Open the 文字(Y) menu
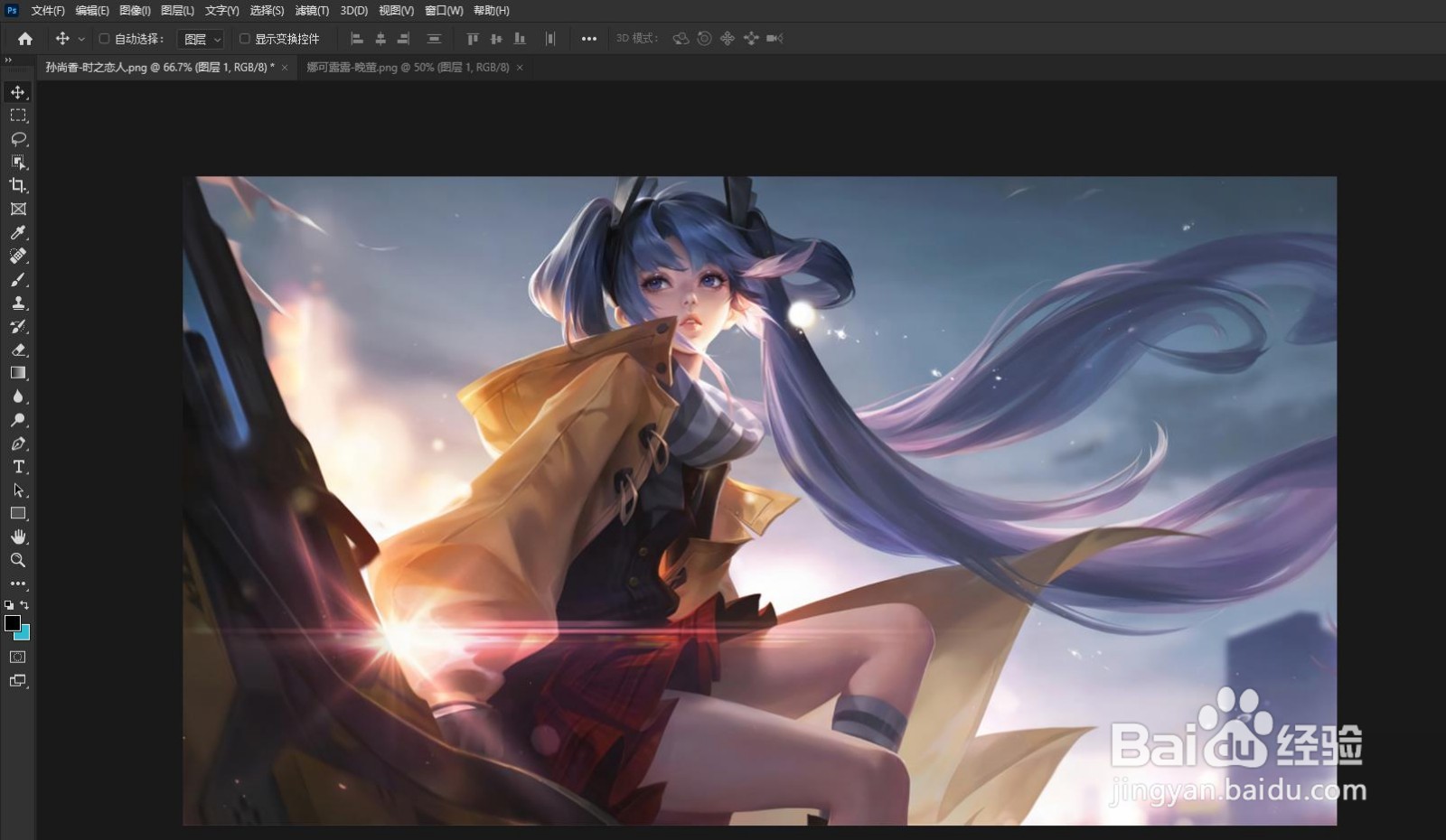The height and width of the screenshot is (840, 1446). (221, 11)
